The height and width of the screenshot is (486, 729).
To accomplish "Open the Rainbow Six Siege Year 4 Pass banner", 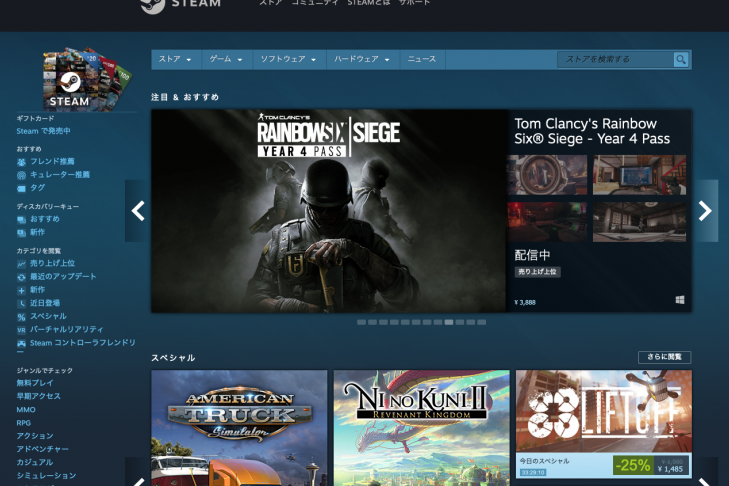I will point(328,211).
